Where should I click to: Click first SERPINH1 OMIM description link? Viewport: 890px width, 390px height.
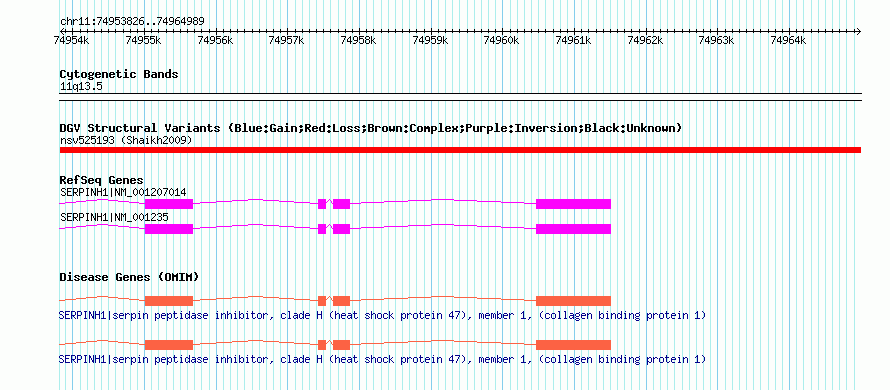pos(382,315)
